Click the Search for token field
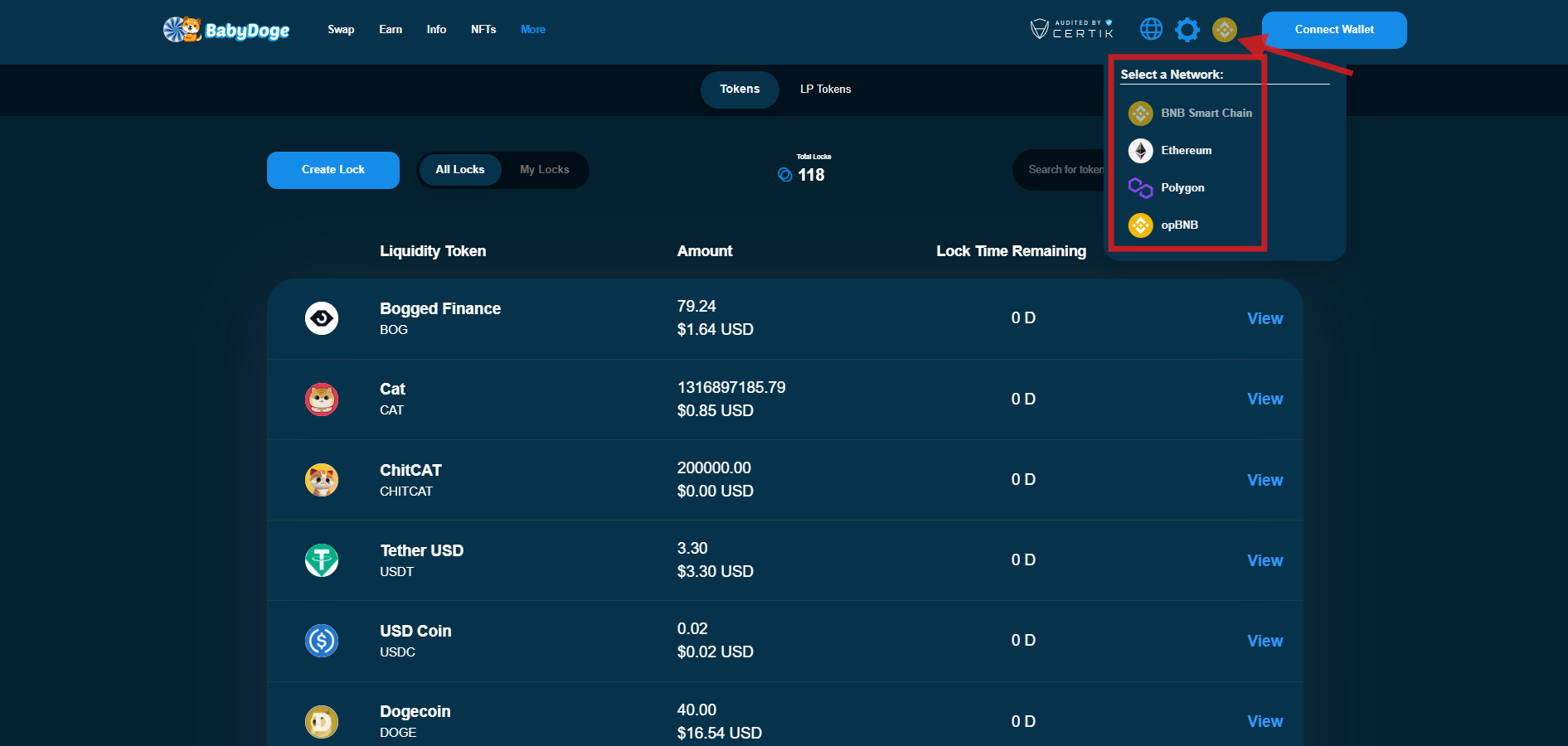Viewport: 1568px width, 746px height. click(1061, 170)
